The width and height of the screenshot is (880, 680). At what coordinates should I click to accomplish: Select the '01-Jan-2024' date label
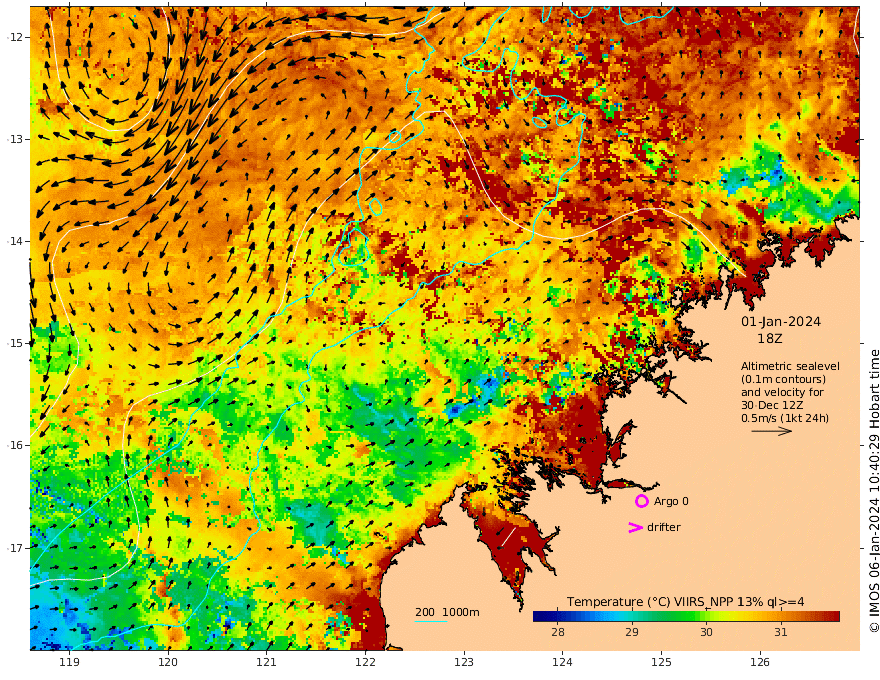781,321
